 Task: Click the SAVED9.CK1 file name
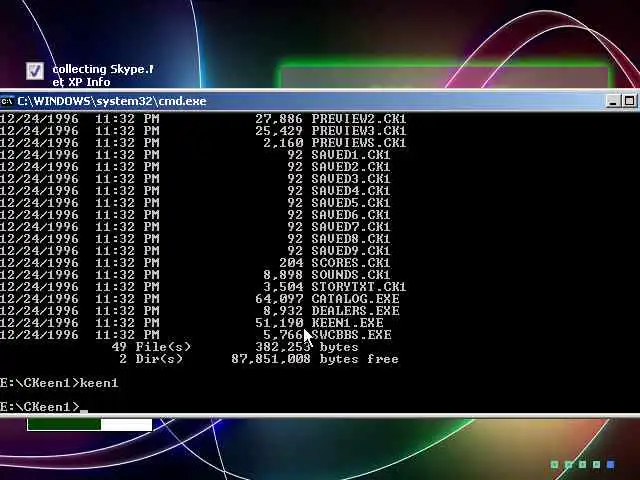click(x=351, y=251)
